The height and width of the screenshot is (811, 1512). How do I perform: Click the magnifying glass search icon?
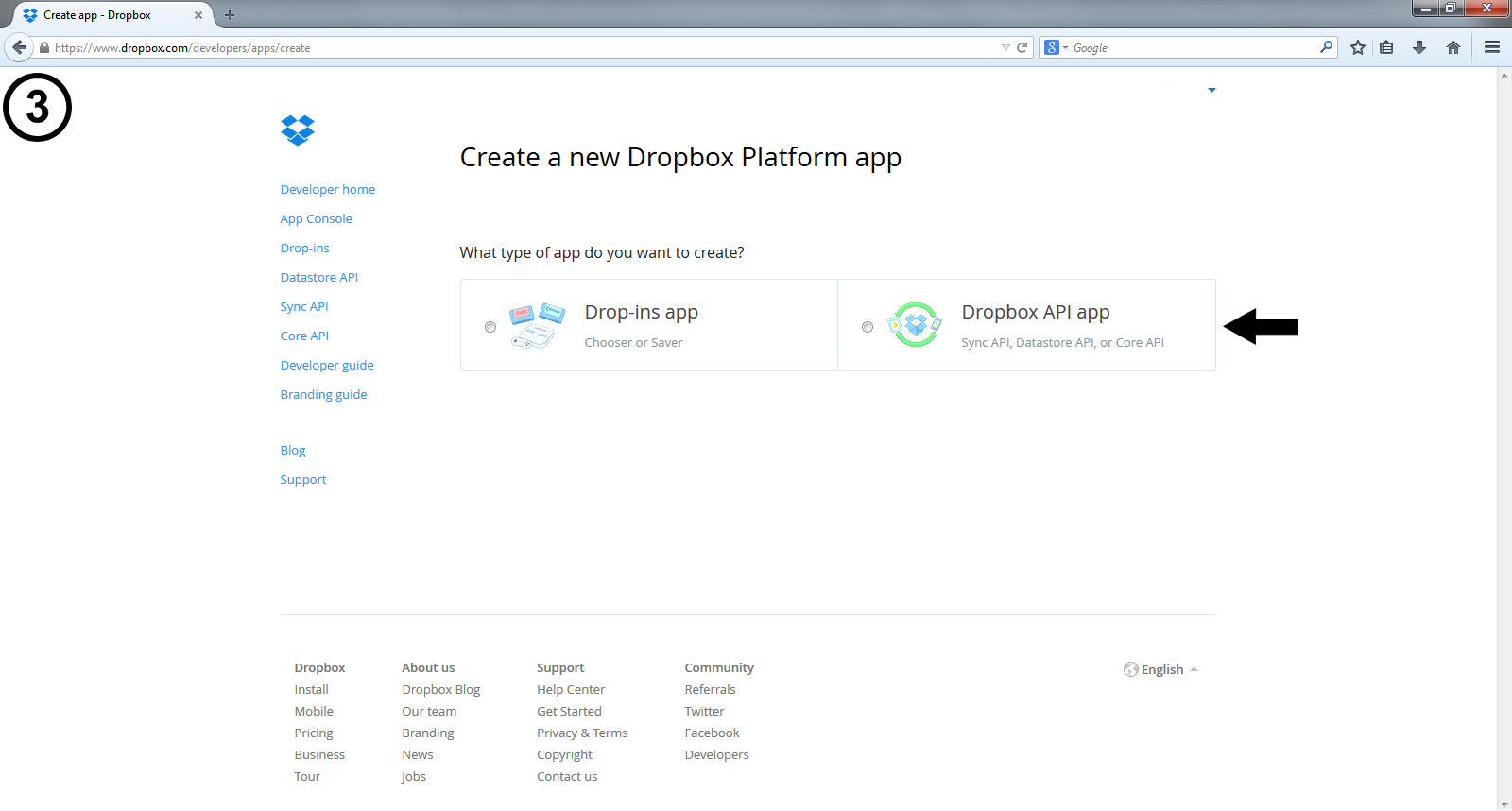coord(1327,46)
